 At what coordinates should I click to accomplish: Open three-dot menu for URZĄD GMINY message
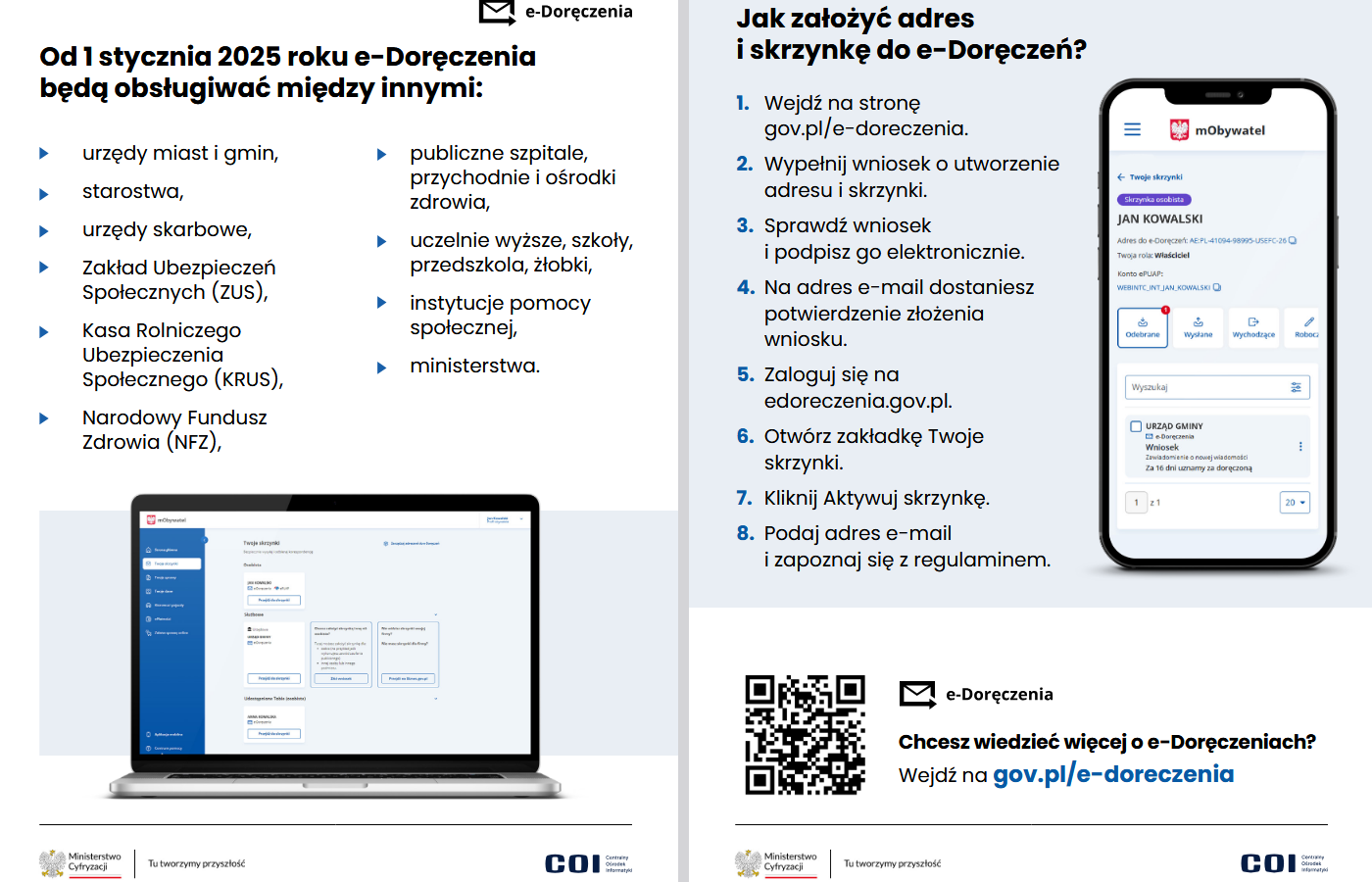coord(1300,447)
